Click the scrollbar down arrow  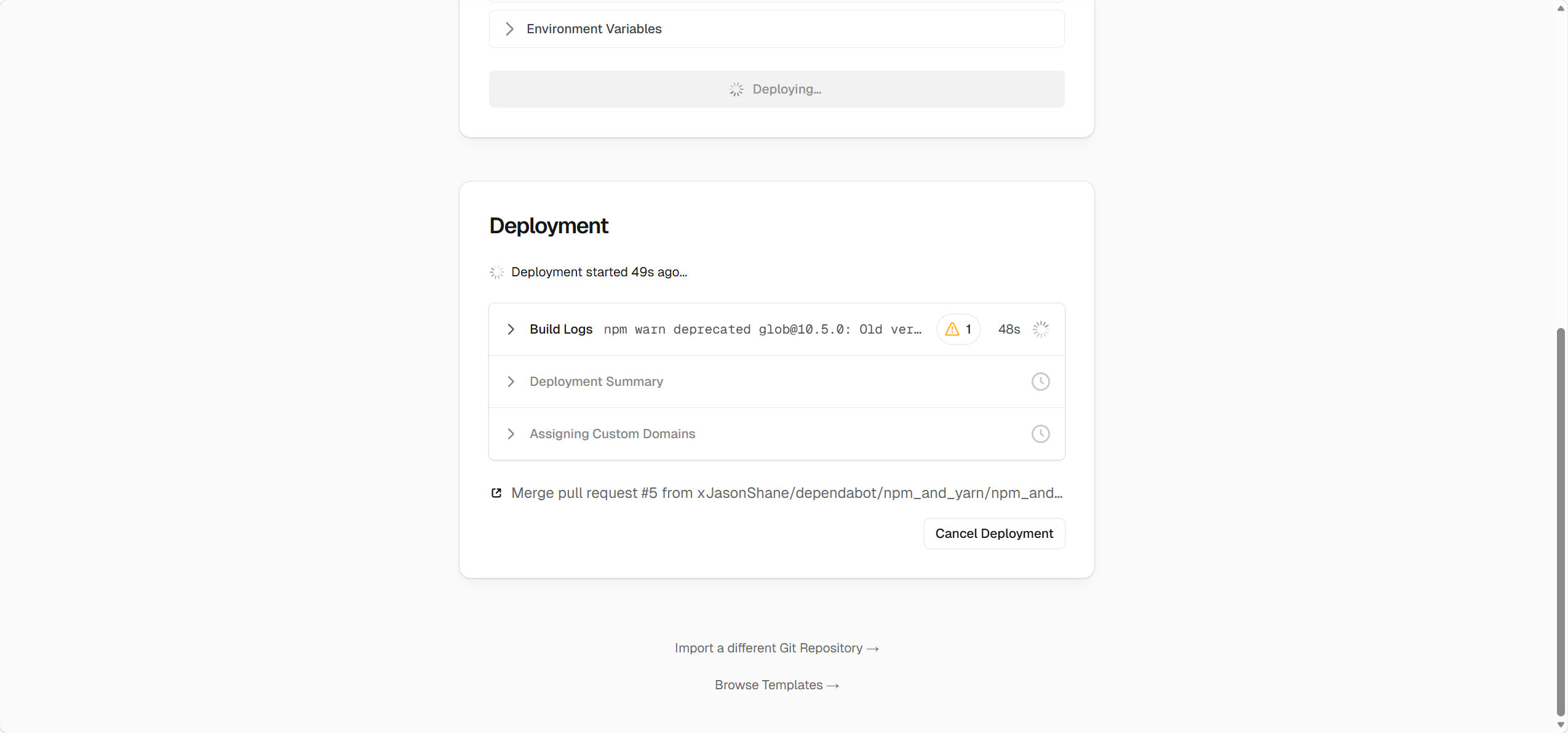1561,724
